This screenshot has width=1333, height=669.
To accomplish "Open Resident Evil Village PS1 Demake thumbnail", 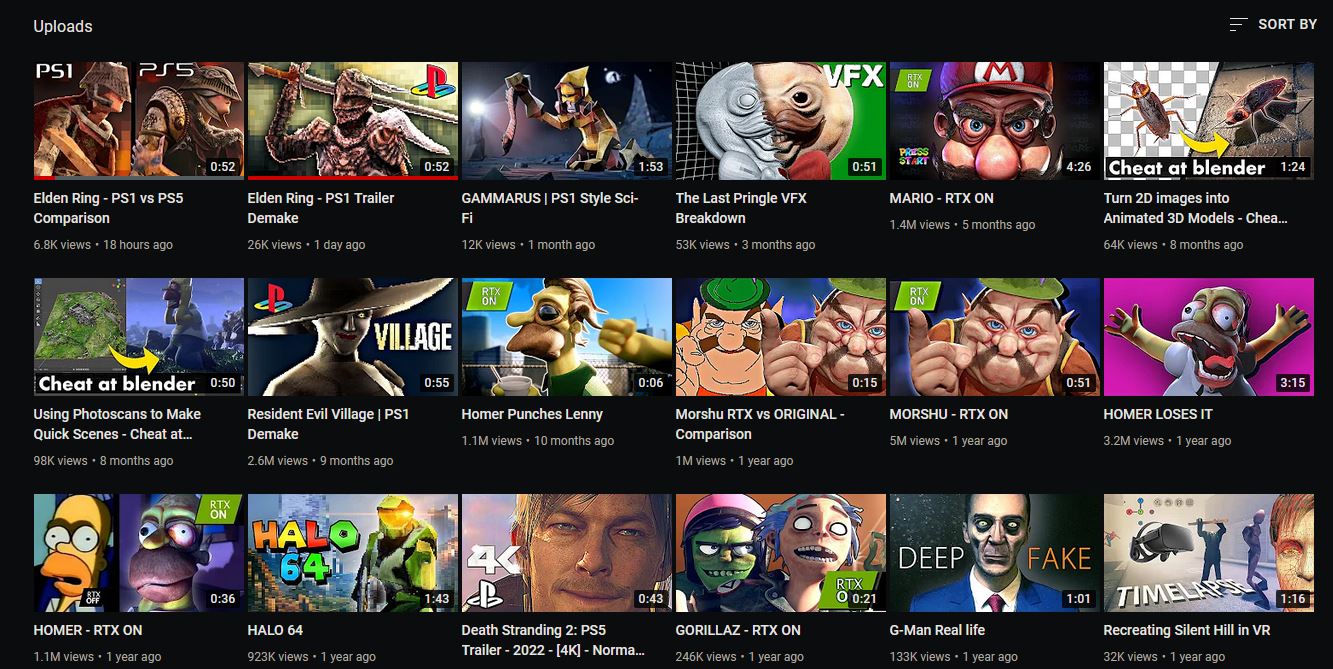I will (352, 336).
